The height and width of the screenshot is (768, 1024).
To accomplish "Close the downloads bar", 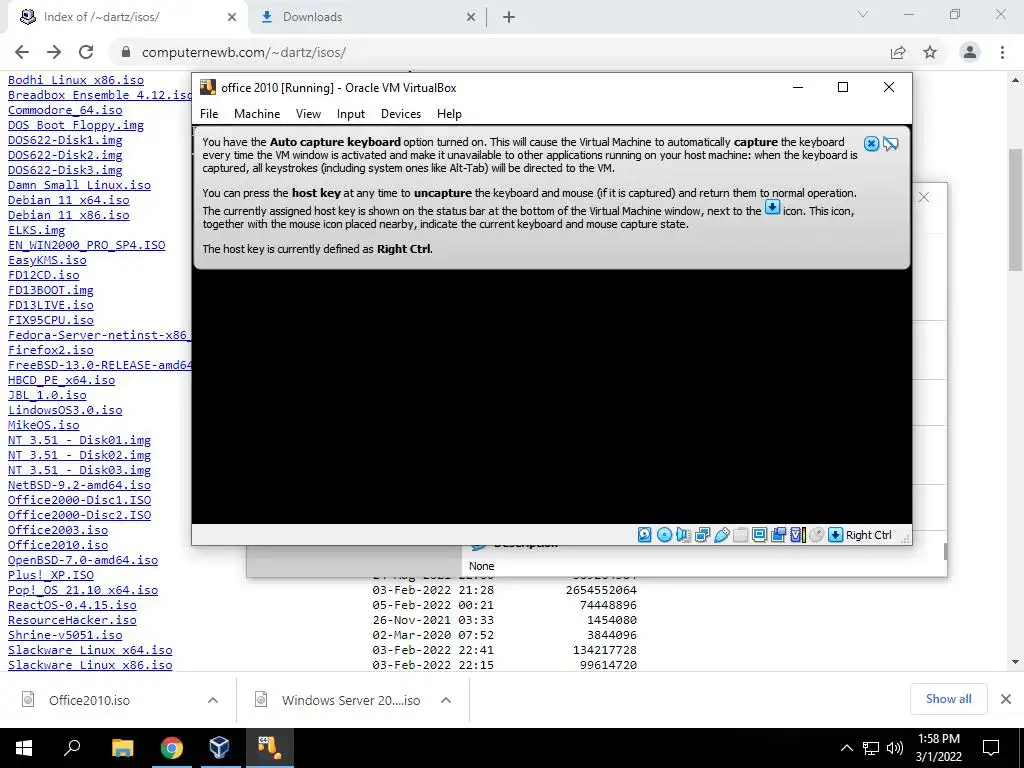I will coord(1006,699).
